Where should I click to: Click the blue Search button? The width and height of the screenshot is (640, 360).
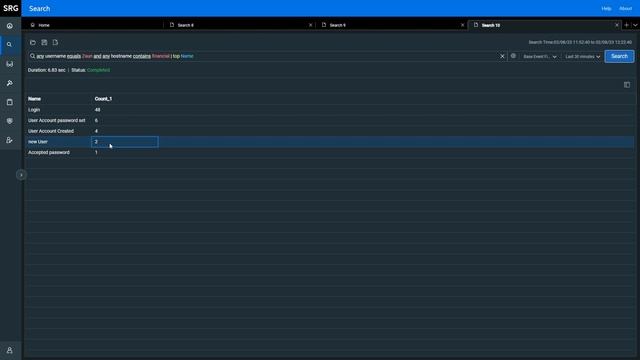tap(619, 56)
